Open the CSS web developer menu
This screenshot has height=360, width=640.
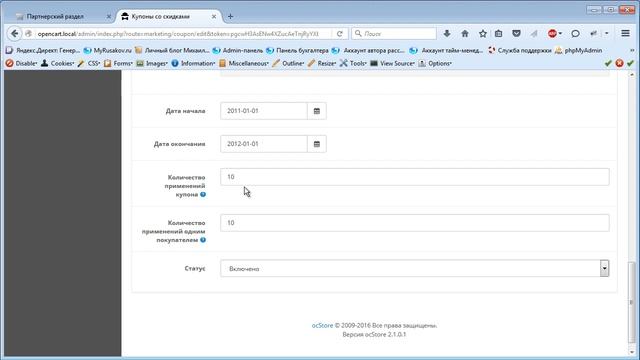coord(89,63)
